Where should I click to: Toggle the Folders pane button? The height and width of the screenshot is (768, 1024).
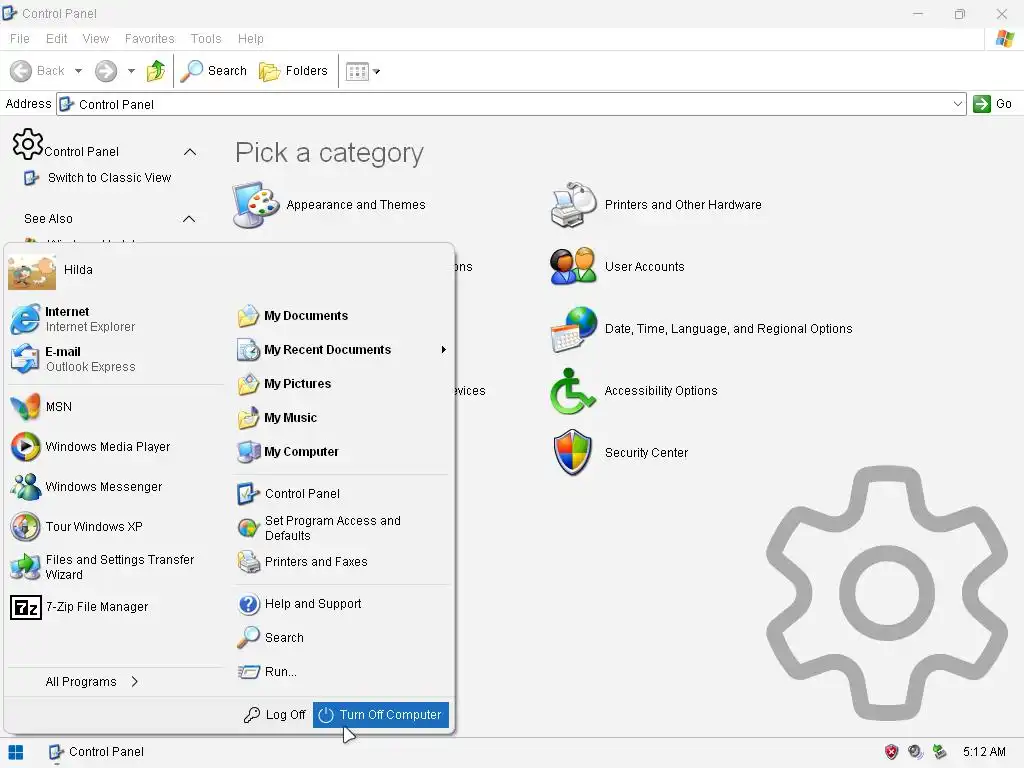(x=293, y=71)
